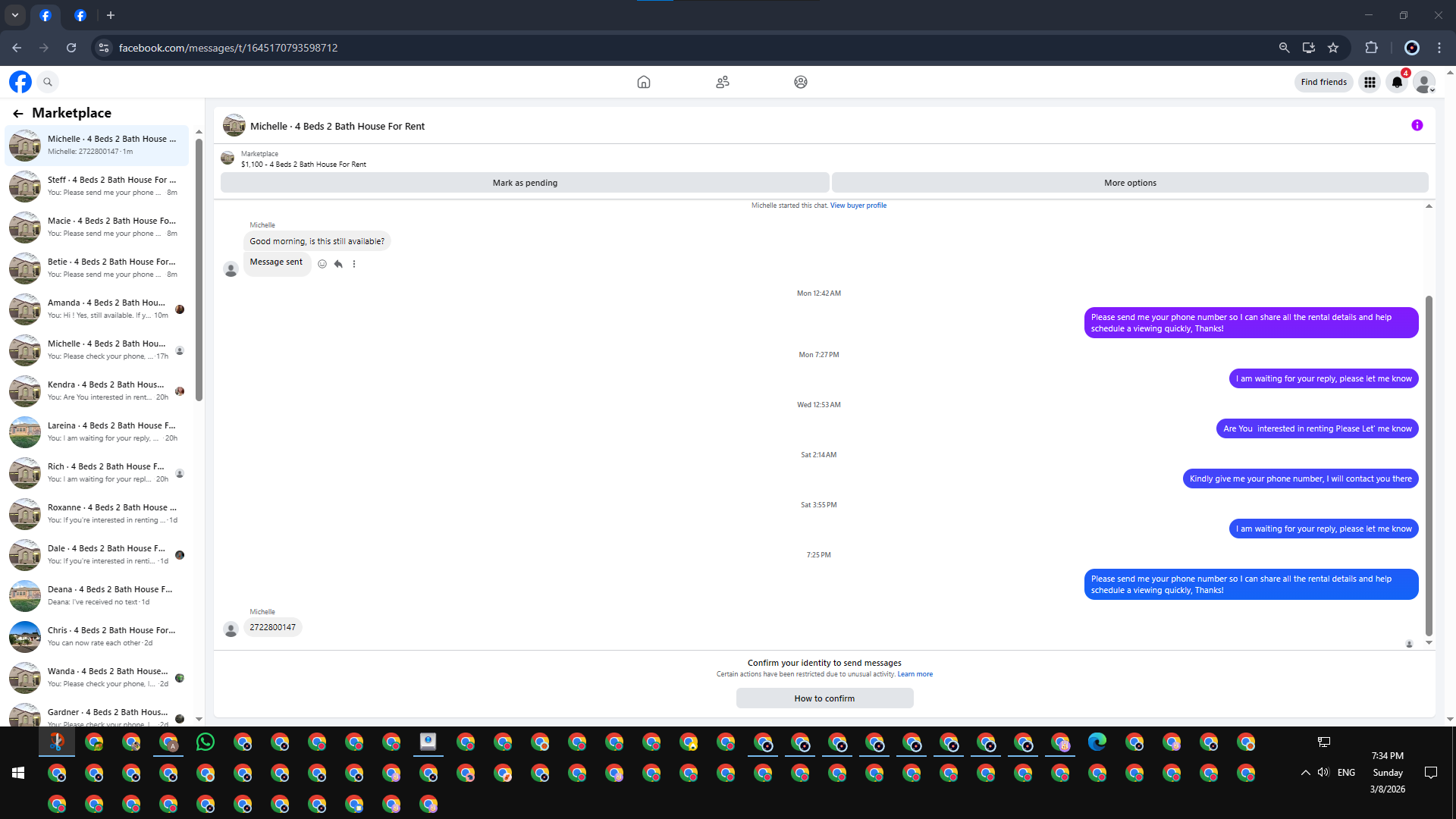The image size is (1456, 819).
Task: Click the reply arrow next to Message sent
Action: pyautogui.click(x=338, y=264)
